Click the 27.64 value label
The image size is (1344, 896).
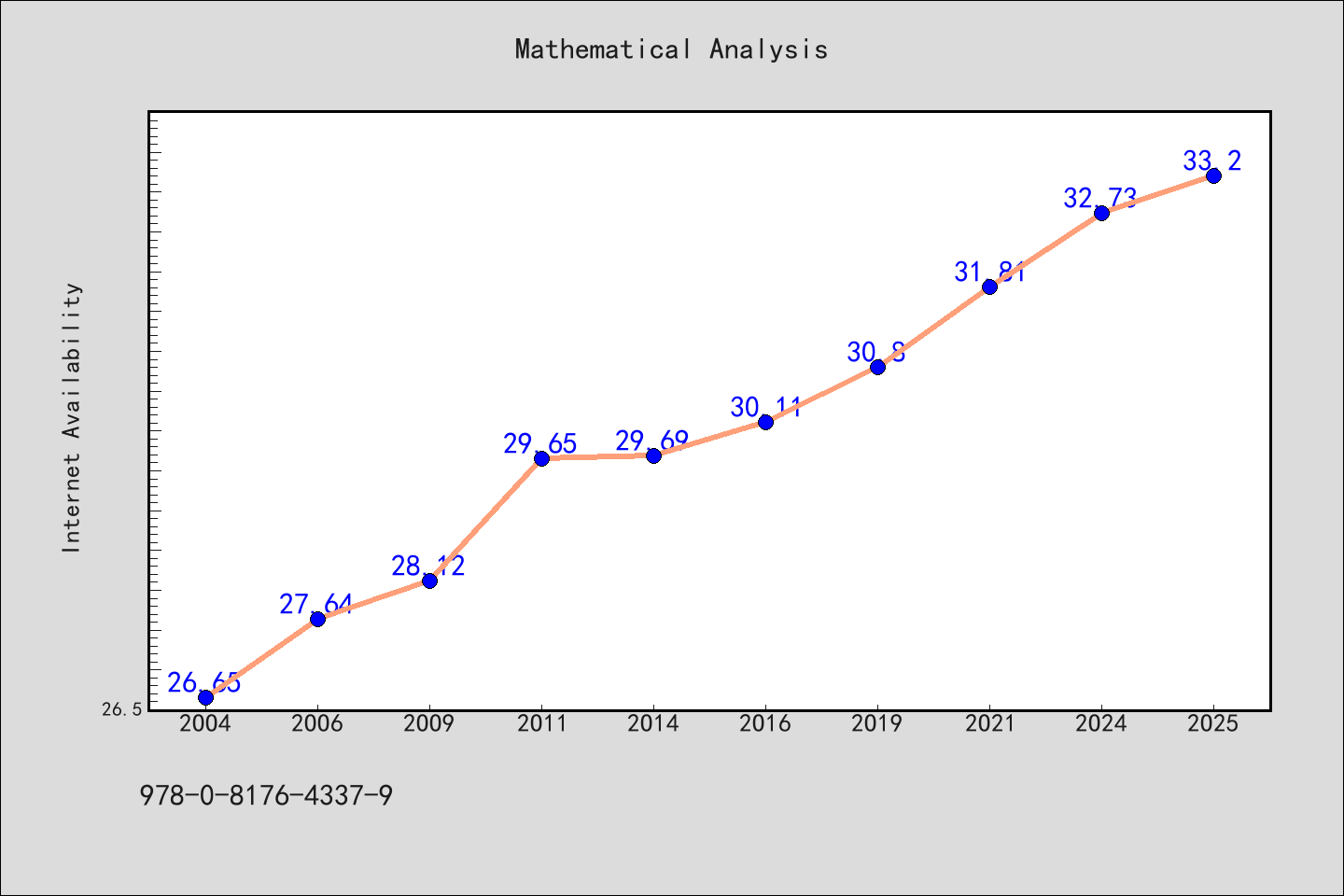(x=316, y=604)
